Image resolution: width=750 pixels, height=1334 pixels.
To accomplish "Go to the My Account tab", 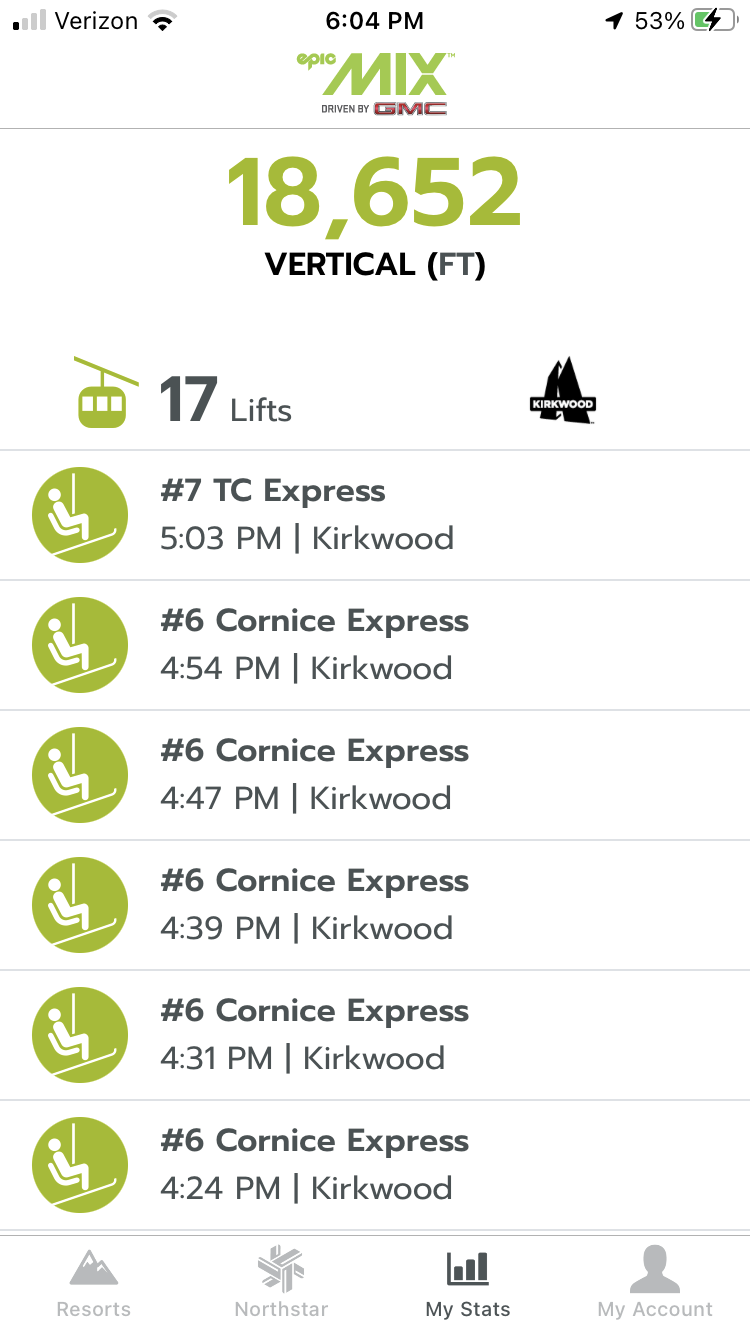I will [x=655, y=1284].
